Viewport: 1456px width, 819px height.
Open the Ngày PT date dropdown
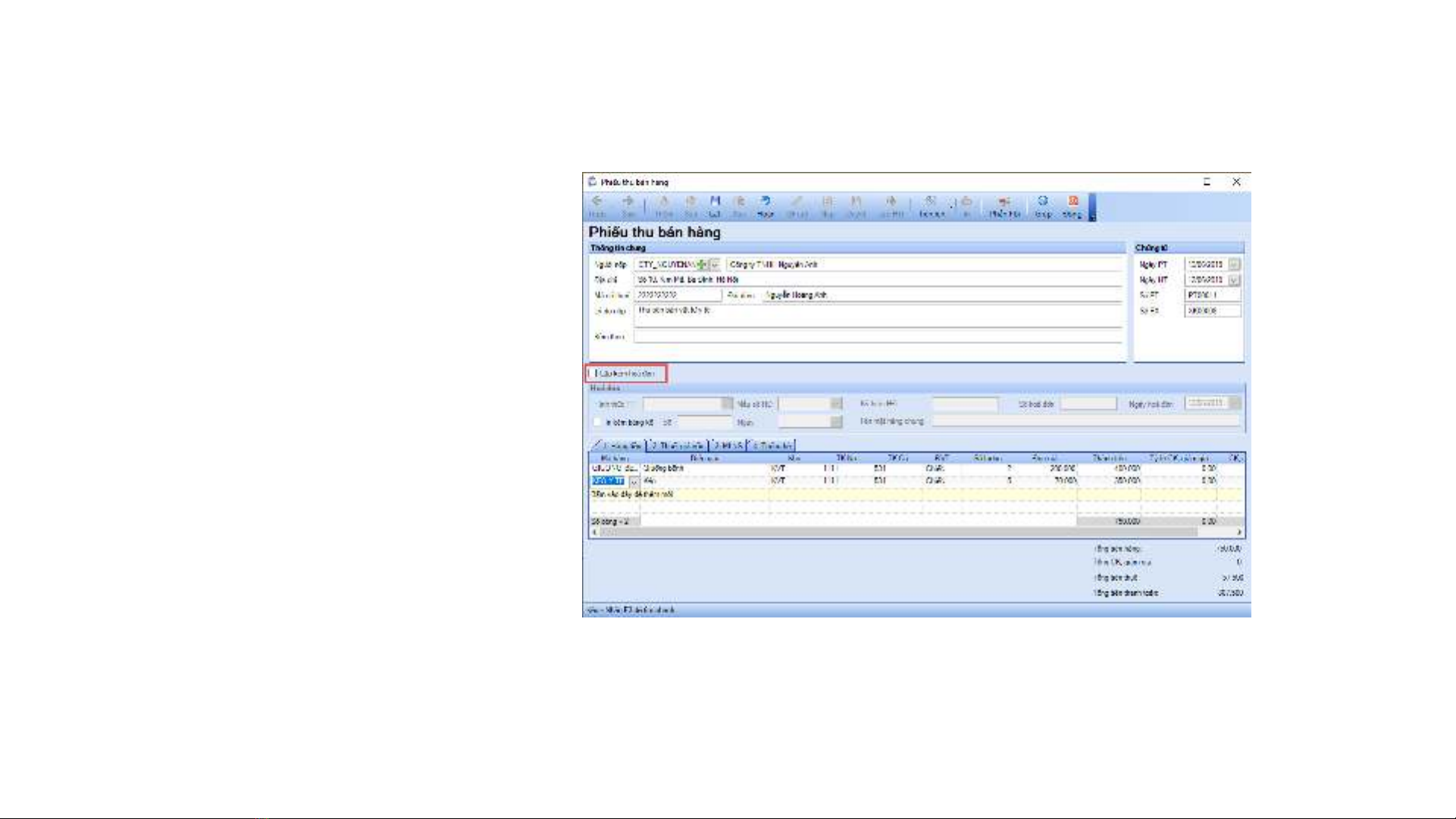1234,264
